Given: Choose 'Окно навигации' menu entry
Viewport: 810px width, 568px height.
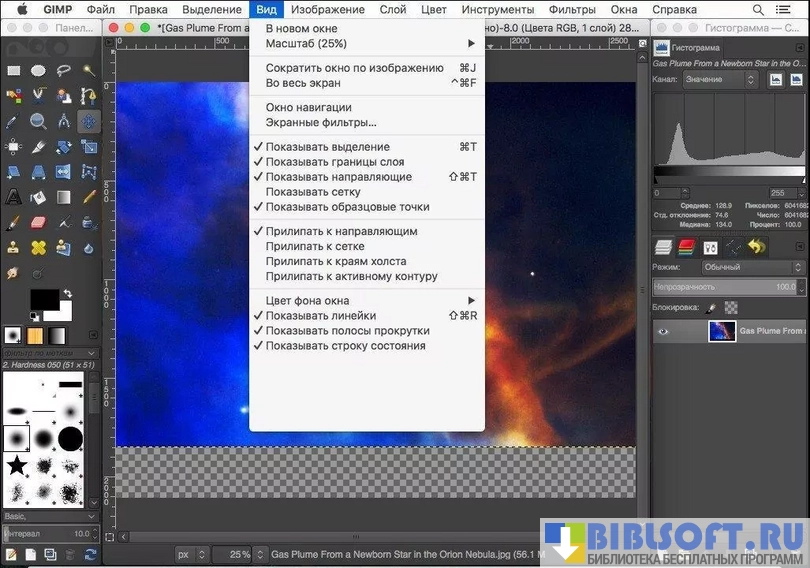Looking at the screenshot, I should 308,107.
